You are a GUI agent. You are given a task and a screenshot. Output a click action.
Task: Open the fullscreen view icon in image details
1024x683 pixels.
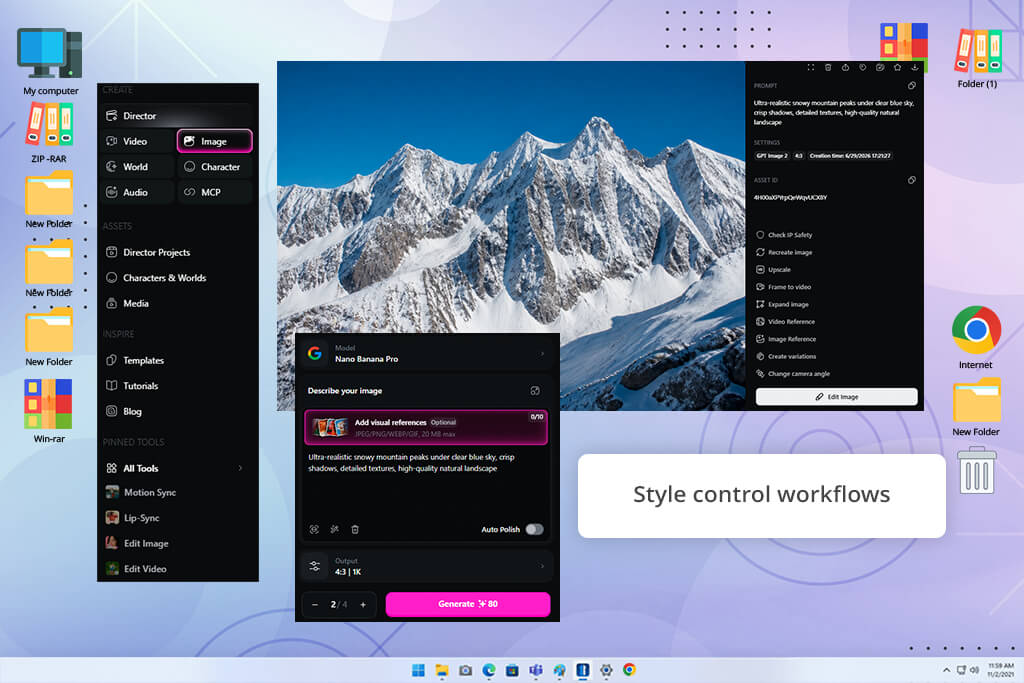[810, 67]
